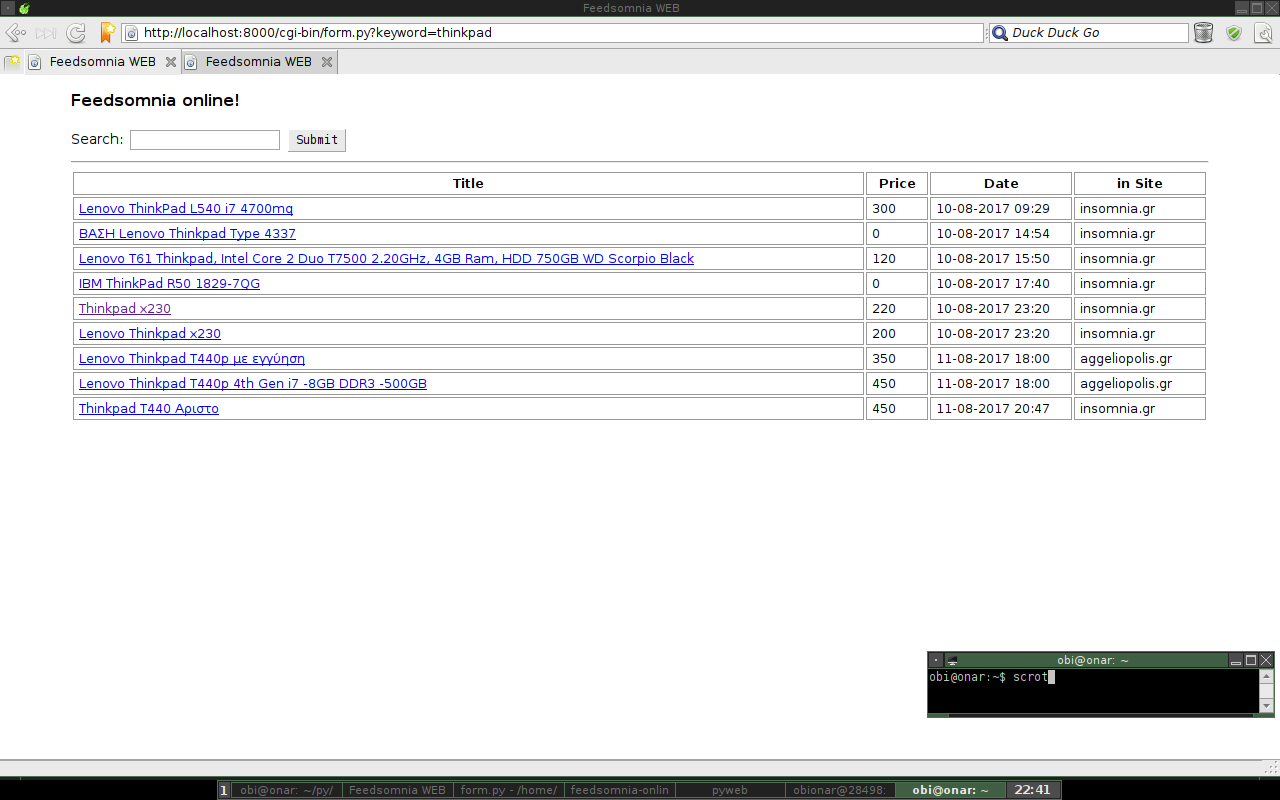Viewport: 1280px width, 800px height.
Task: Click the workspace 1 indicator in the taskbar
Action: pyautogui.click(x=224, y=790)
